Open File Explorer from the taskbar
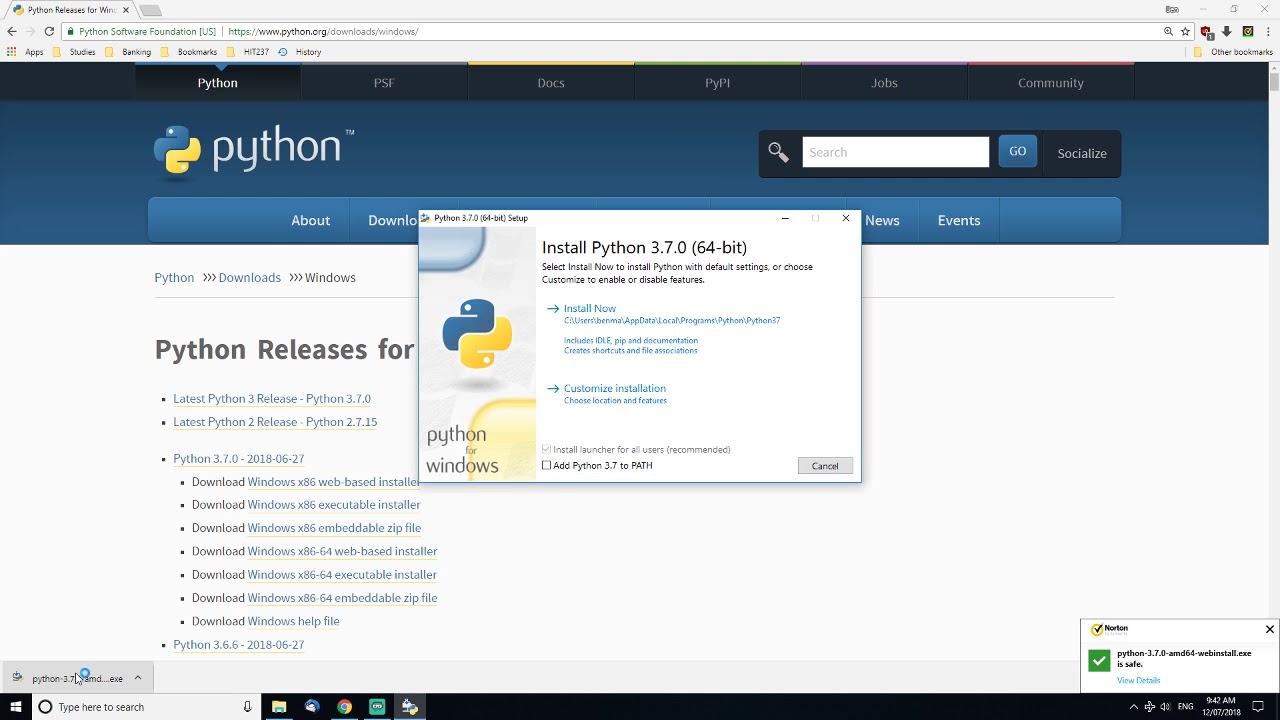The image size is (1280, 720). click(279, 707)
